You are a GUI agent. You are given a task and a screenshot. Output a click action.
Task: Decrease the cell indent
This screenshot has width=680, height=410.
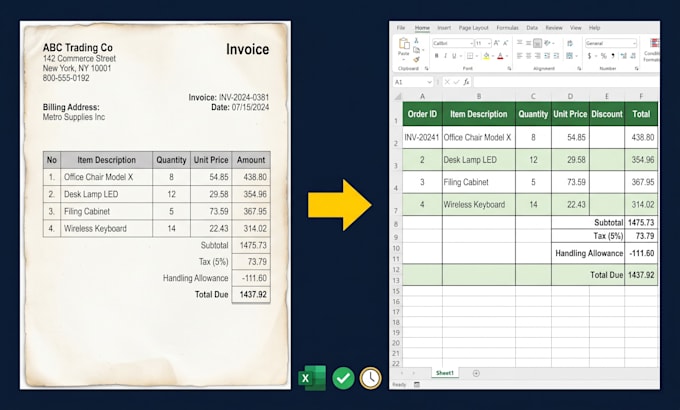click(547, 56)
